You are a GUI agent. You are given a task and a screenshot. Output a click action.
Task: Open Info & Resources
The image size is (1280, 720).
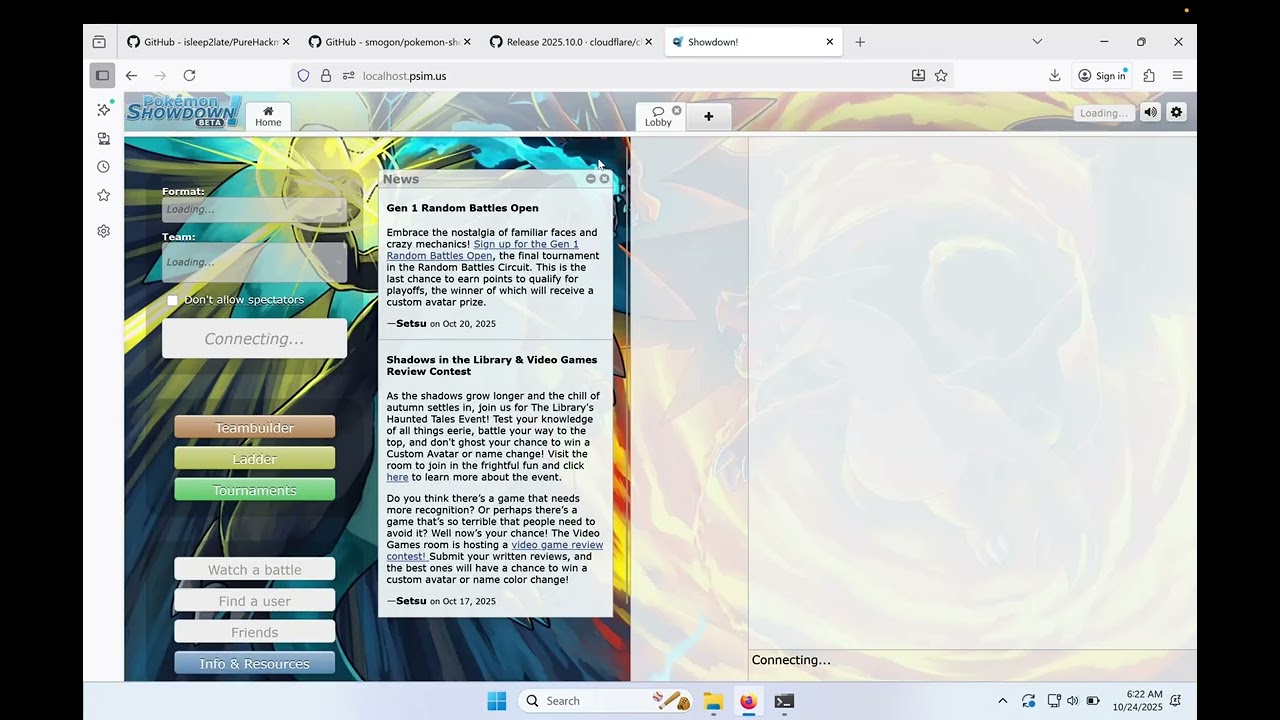click(x=254, y=664)
